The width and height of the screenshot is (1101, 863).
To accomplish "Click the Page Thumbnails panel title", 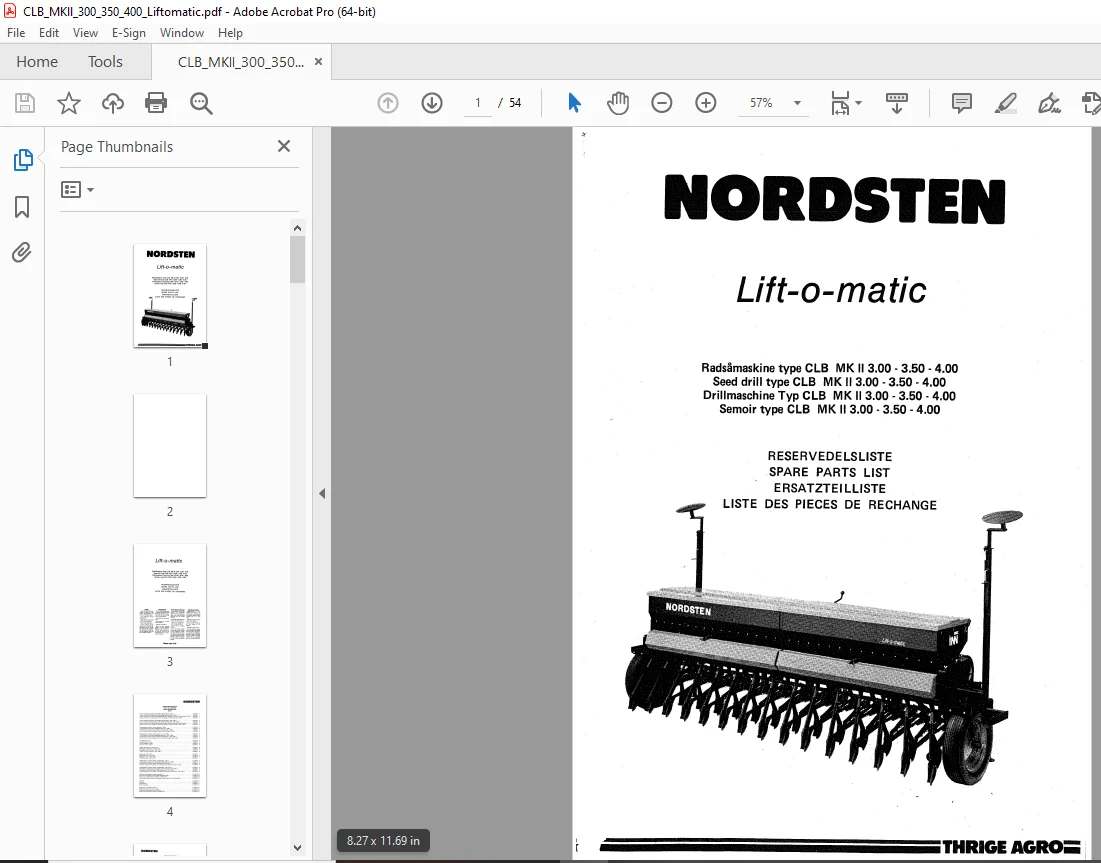I will [117, 147].
